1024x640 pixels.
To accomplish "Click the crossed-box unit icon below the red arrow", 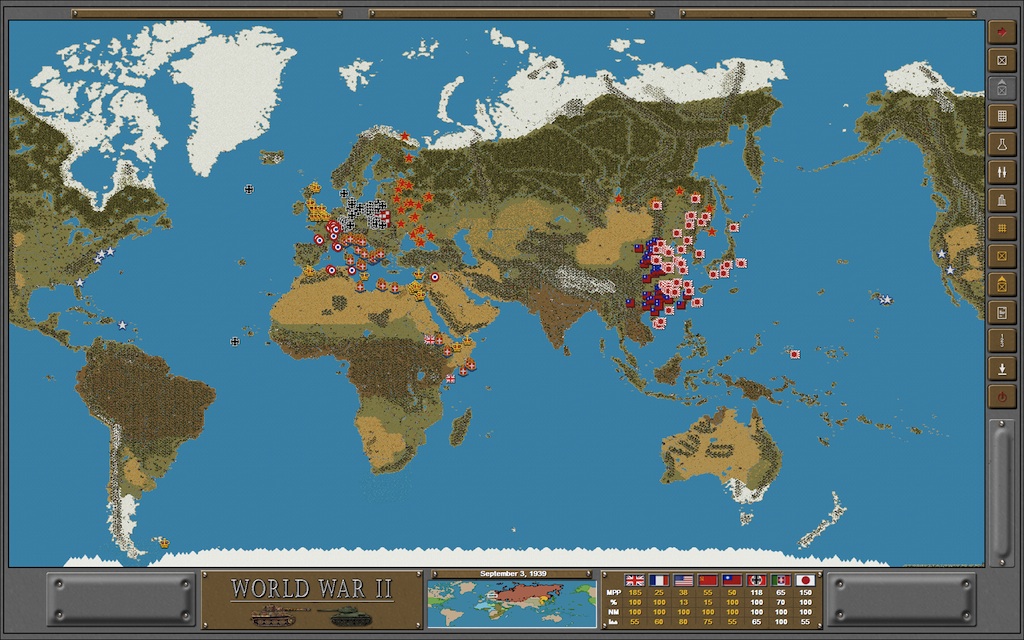I will pyautogui.click(x=1001, y=60).
